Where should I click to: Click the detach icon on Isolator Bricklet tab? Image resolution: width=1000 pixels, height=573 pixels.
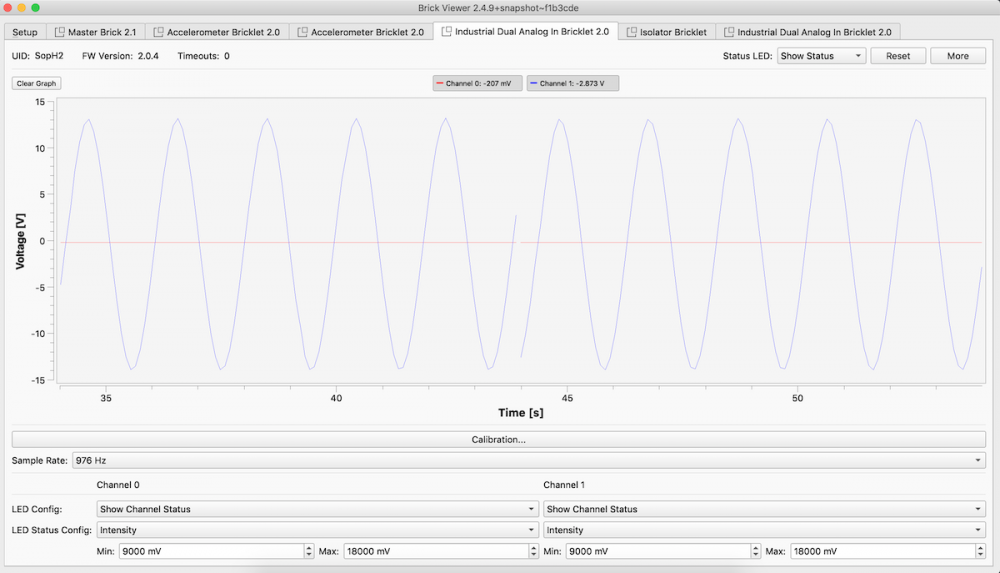(632, 32)
